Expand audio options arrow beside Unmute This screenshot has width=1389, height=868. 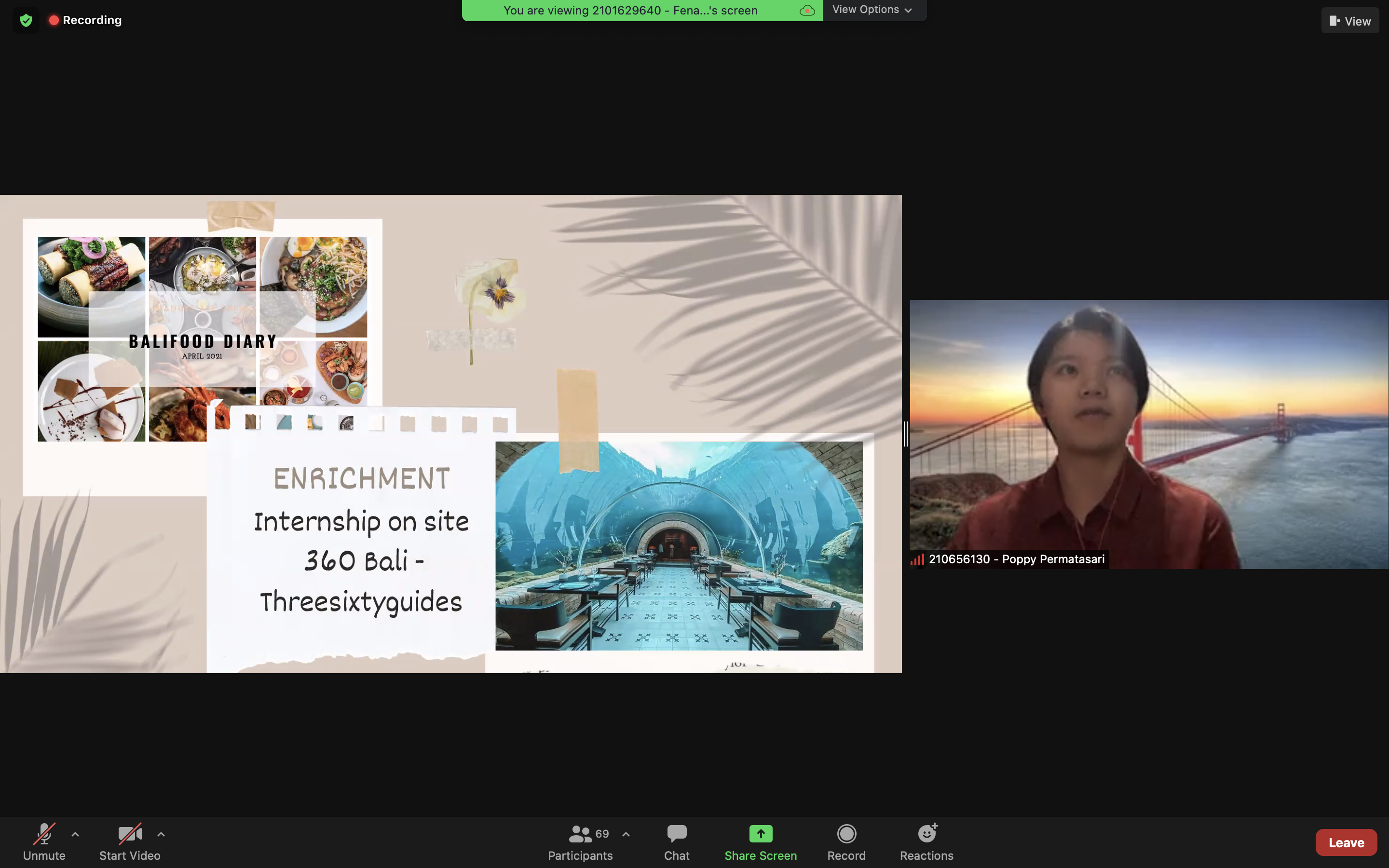pos(75,834)
